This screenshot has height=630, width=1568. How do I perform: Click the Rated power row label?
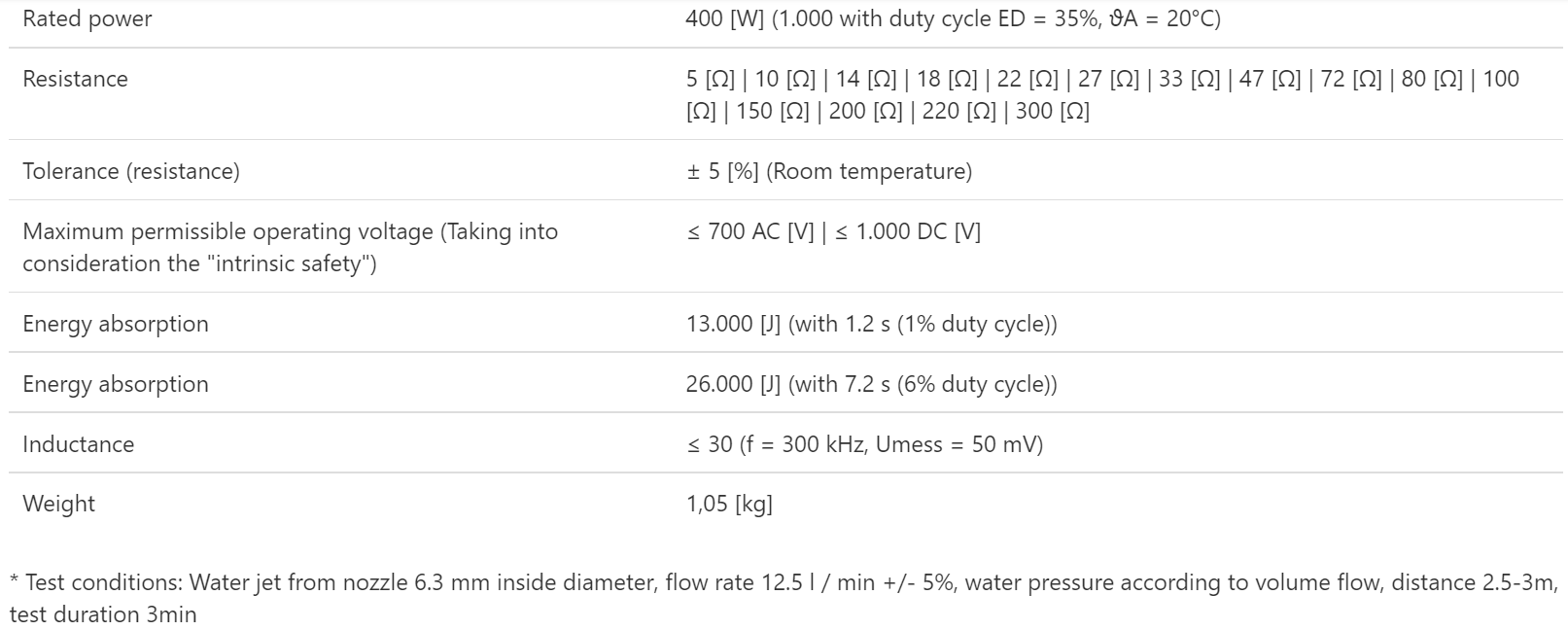point(87,19)
